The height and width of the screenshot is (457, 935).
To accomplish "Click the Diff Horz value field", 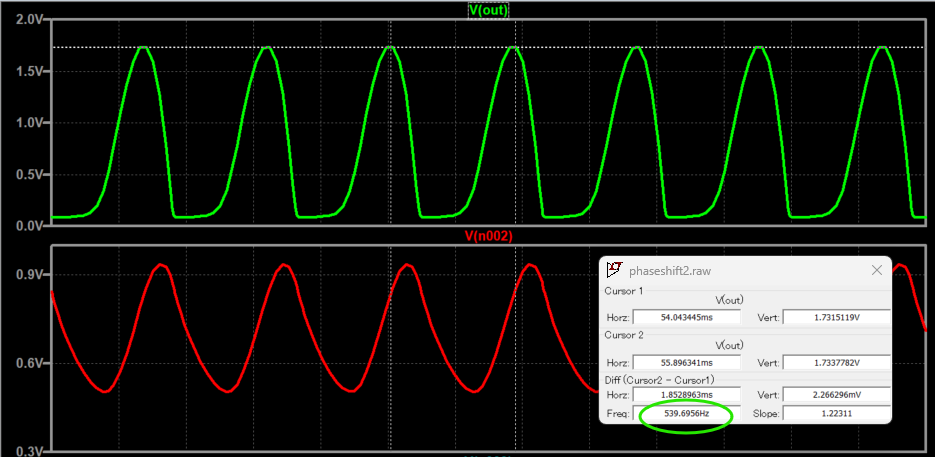I will 686,396.
